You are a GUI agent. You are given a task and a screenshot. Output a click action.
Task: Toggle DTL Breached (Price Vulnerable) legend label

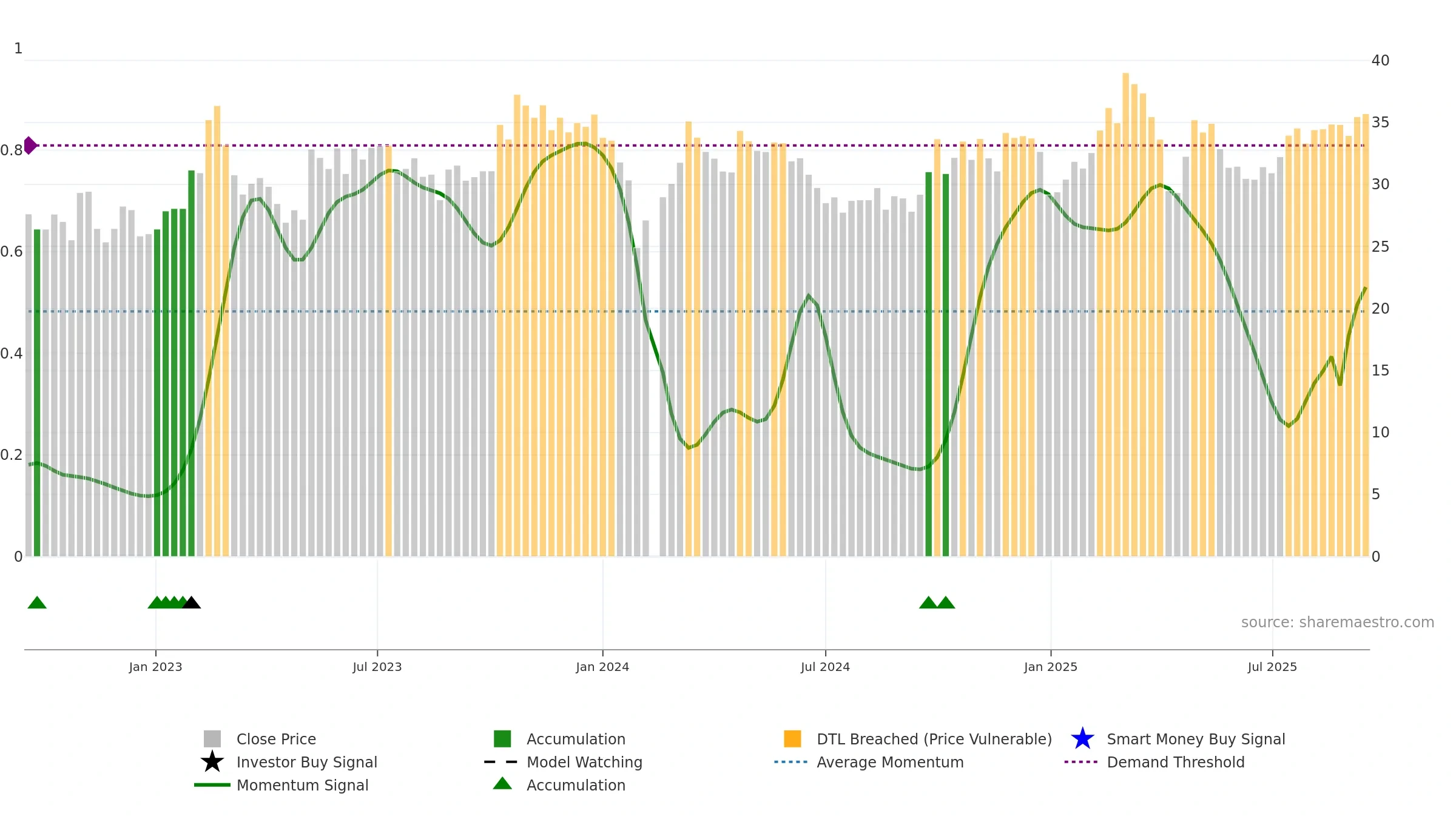934,739
